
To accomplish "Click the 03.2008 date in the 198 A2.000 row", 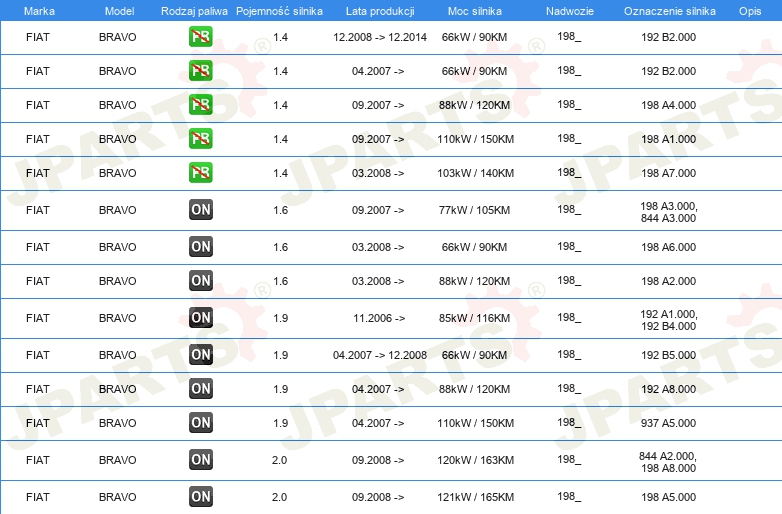I will (x=378, y=281).
